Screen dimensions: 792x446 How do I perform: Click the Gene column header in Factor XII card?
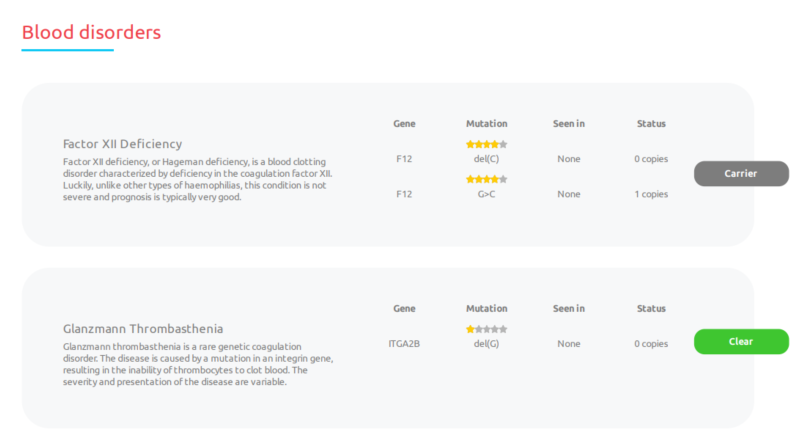(x=404, y=124)
